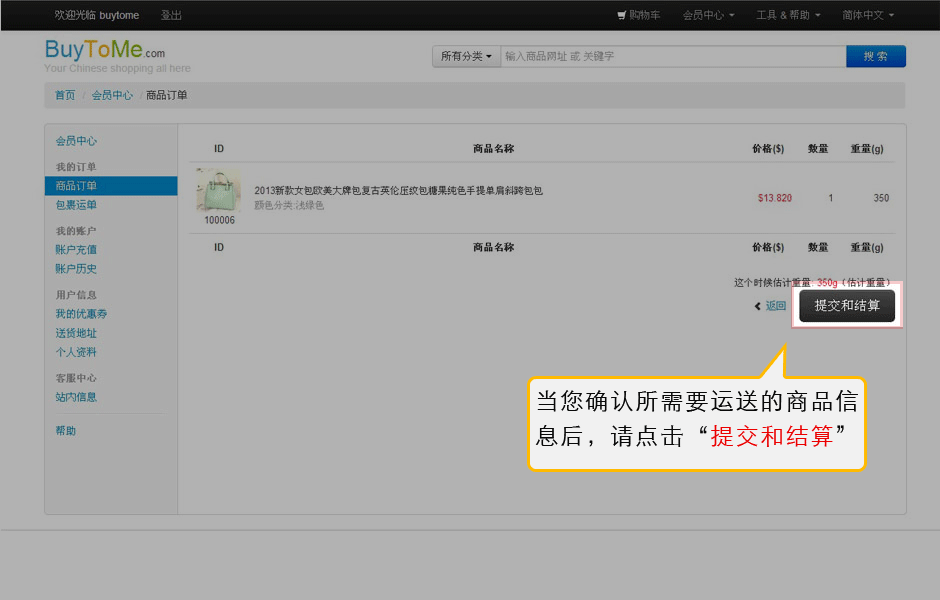
Task: Open the 会员中心 top menu dropdown
Action: (708, 15)
